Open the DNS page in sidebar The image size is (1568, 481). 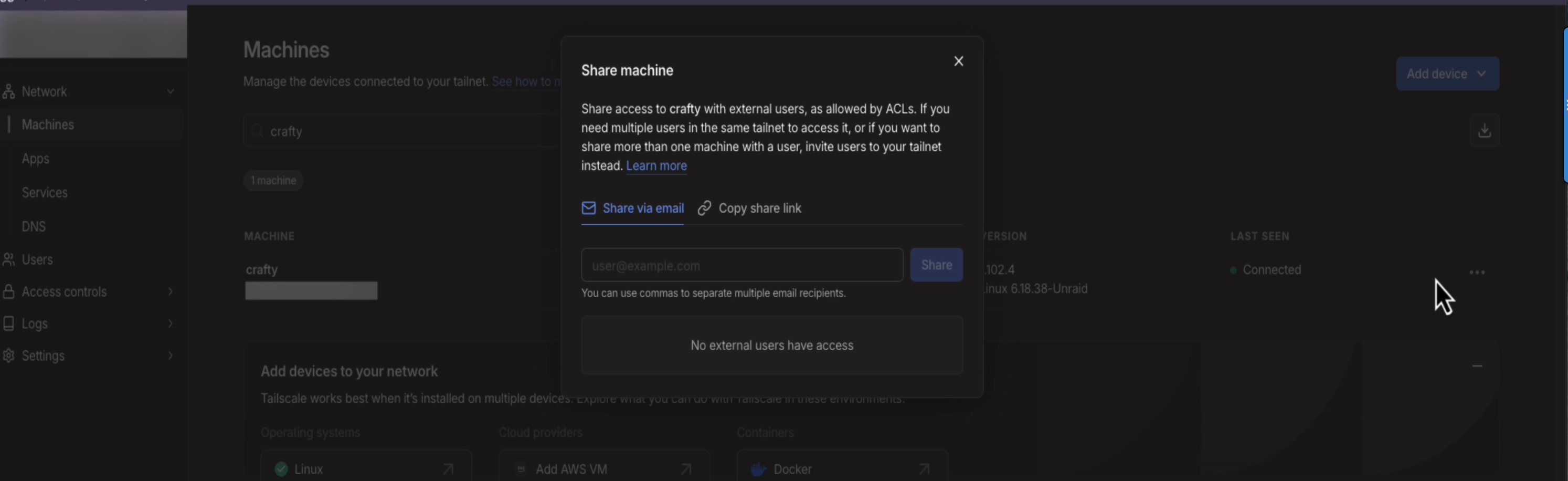[34, 226]
